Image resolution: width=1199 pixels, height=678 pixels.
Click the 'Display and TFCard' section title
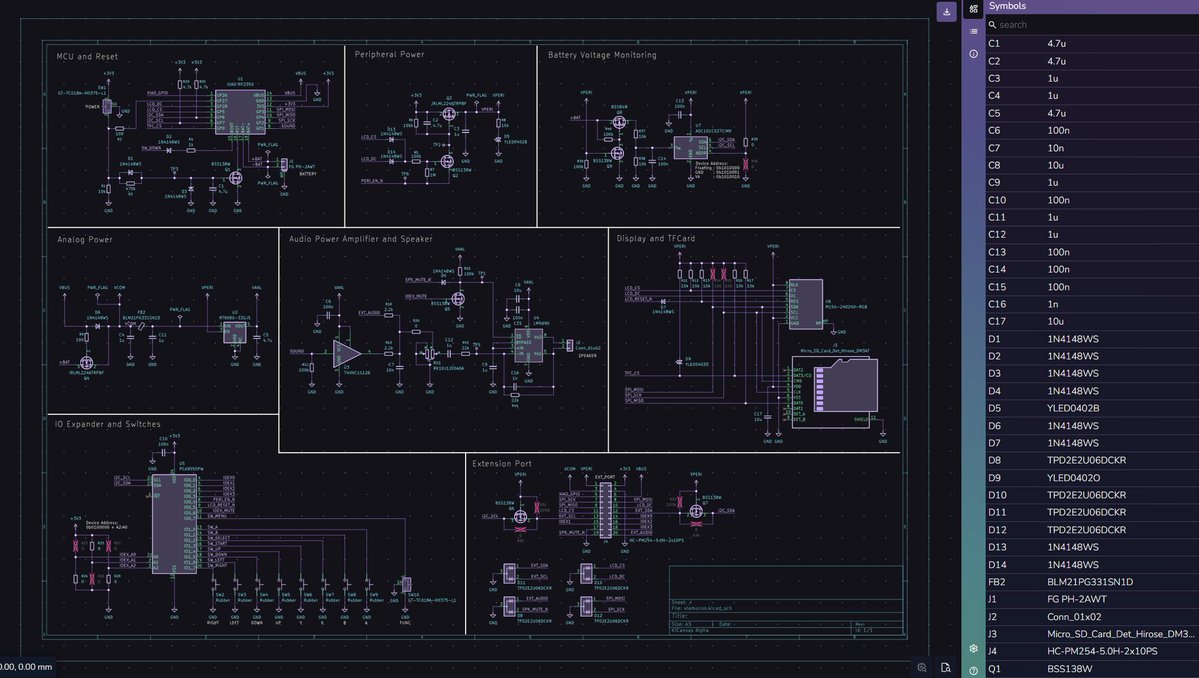[x=656, y=238]
